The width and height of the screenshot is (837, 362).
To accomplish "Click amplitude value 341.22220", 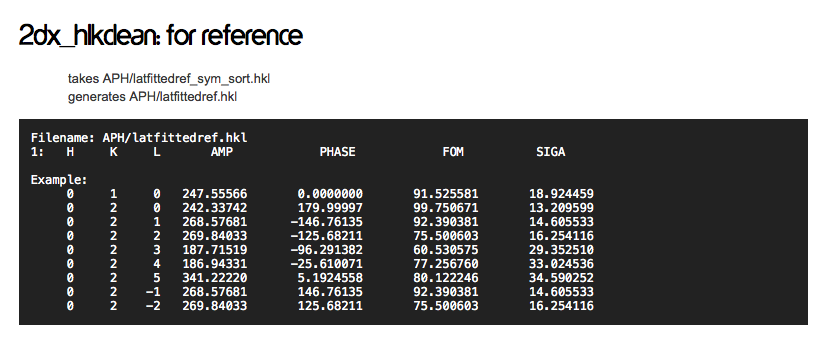I will pyautogui.click(x=215, y=278).
